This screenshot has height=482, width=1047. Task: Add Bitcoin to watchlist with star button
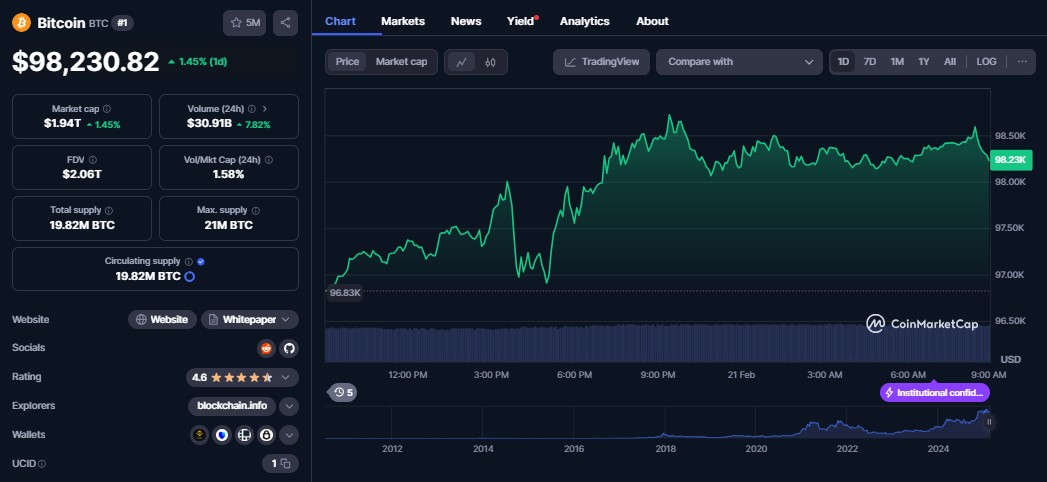(244, 23)
